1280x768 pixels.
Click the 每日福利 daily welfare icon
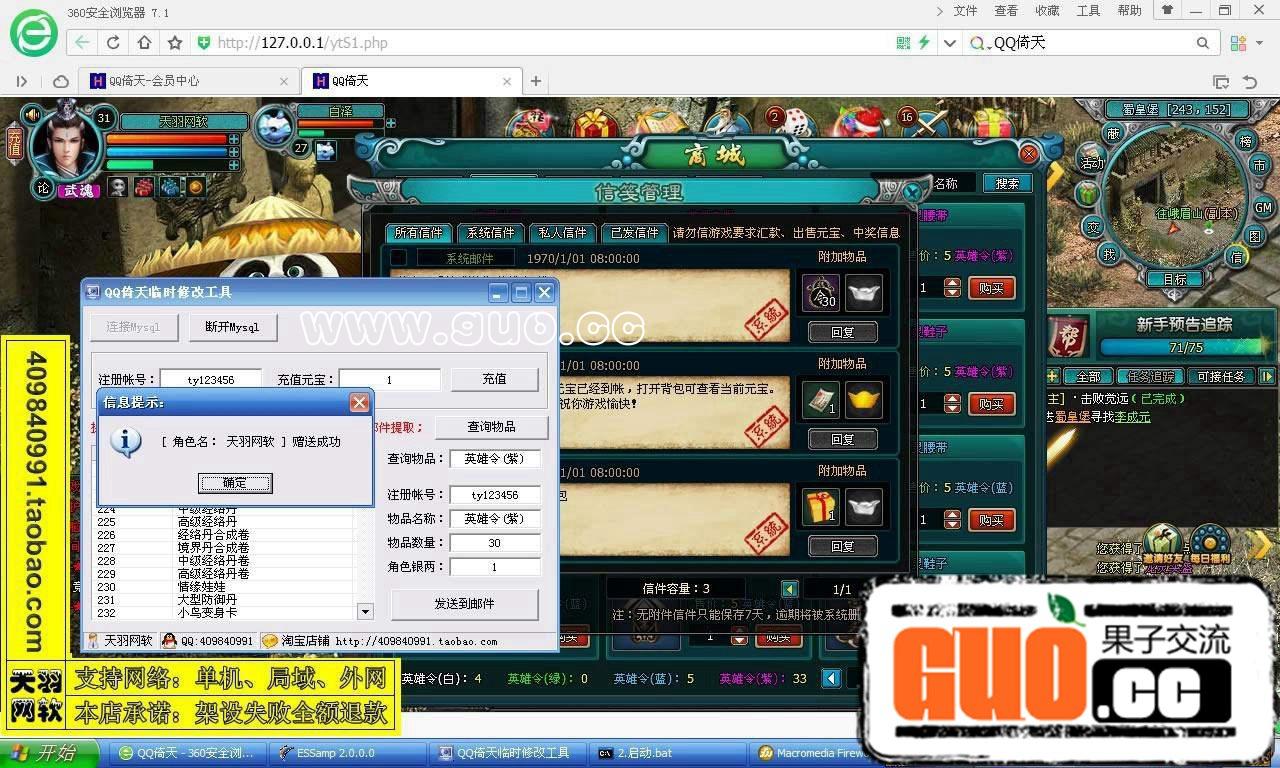pos(1210,545)
